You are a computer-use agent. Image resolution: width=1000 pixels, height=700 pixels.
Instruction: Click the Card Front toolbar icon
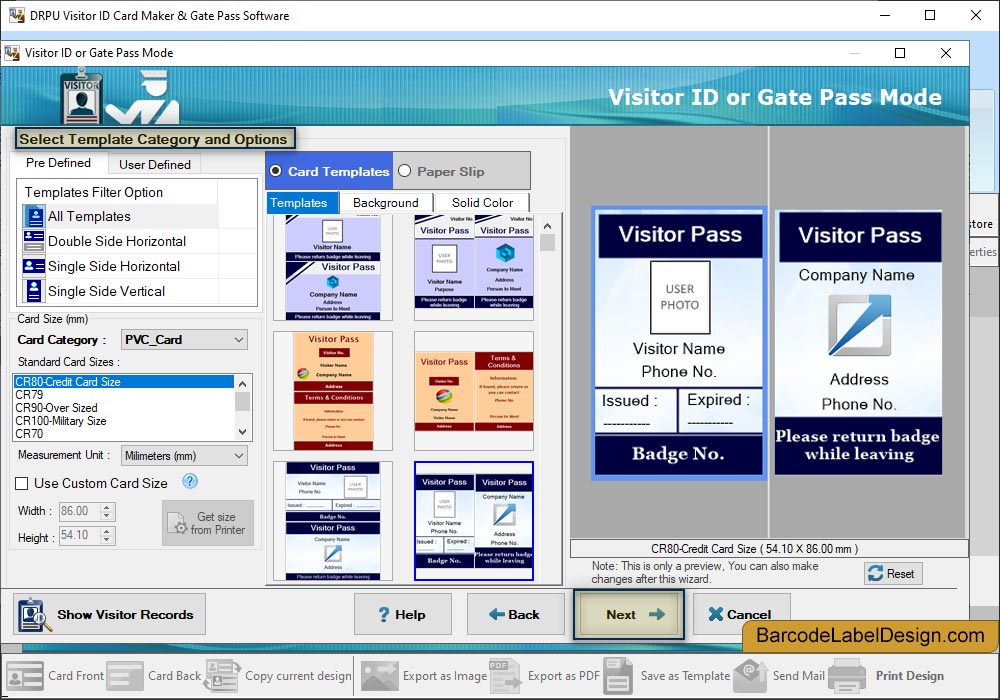(24, 676)
